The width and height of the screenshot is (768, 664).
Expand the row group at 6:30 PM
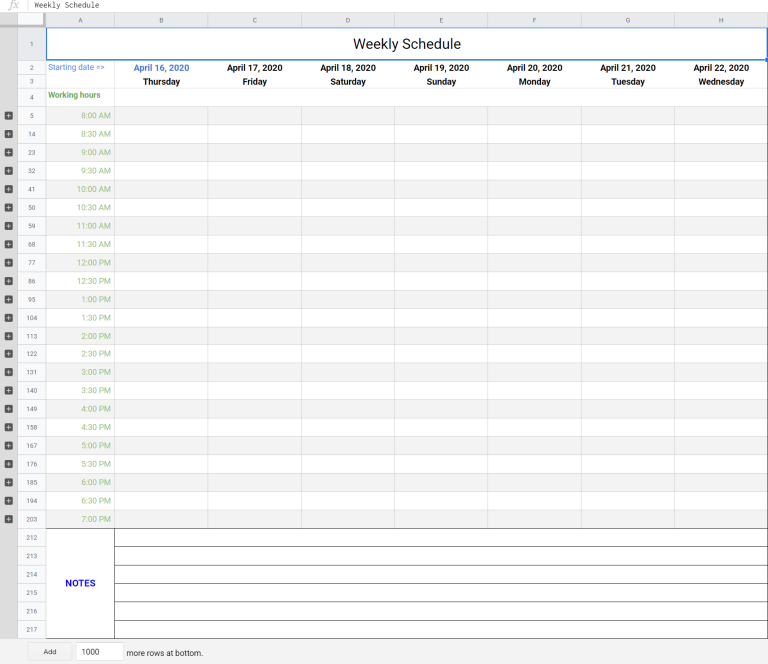(9, 500)
